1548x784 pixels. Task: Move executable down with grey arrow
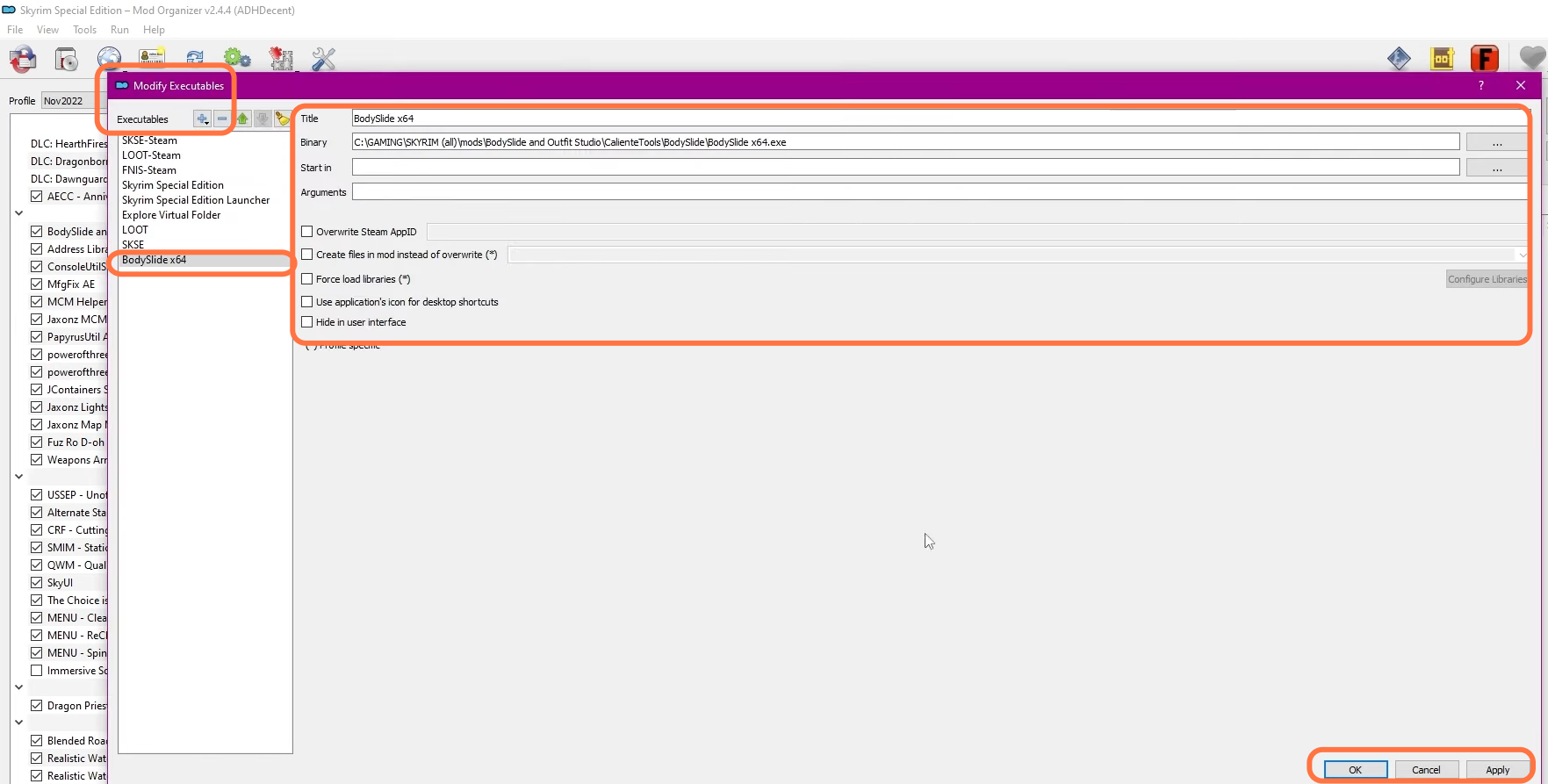(x=263, y=119)
